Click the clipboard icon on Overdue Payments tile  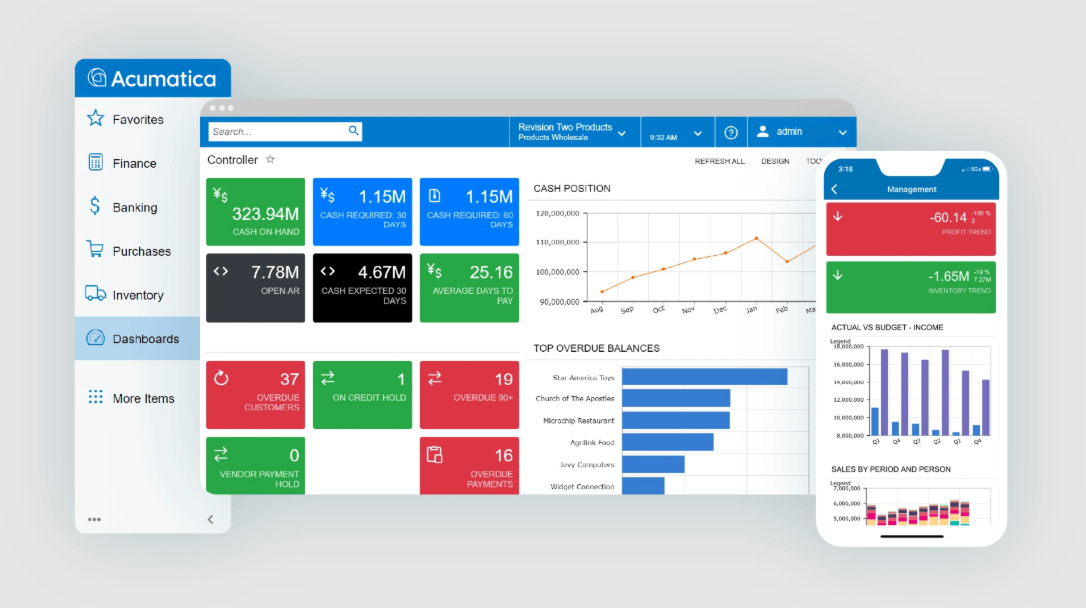[x=434, y=455]
